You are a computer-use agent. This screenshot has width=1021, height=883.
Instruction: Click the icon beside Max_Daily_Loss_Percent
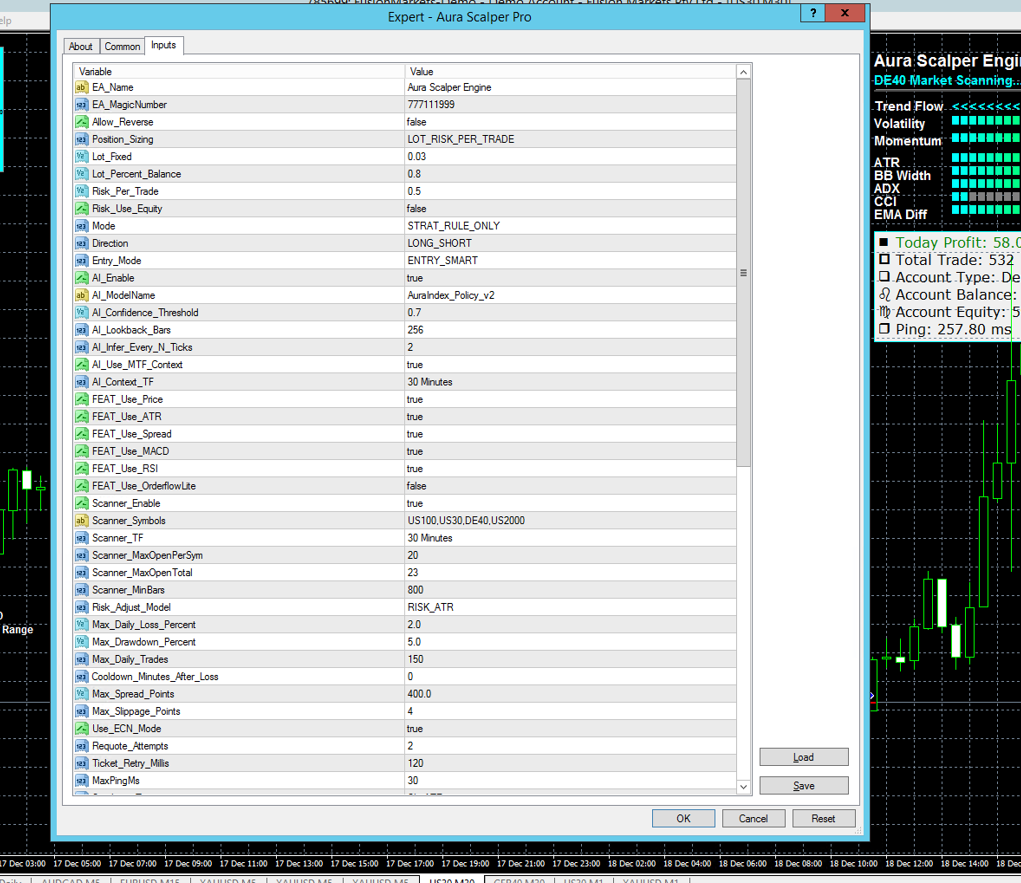pos(82,625)
